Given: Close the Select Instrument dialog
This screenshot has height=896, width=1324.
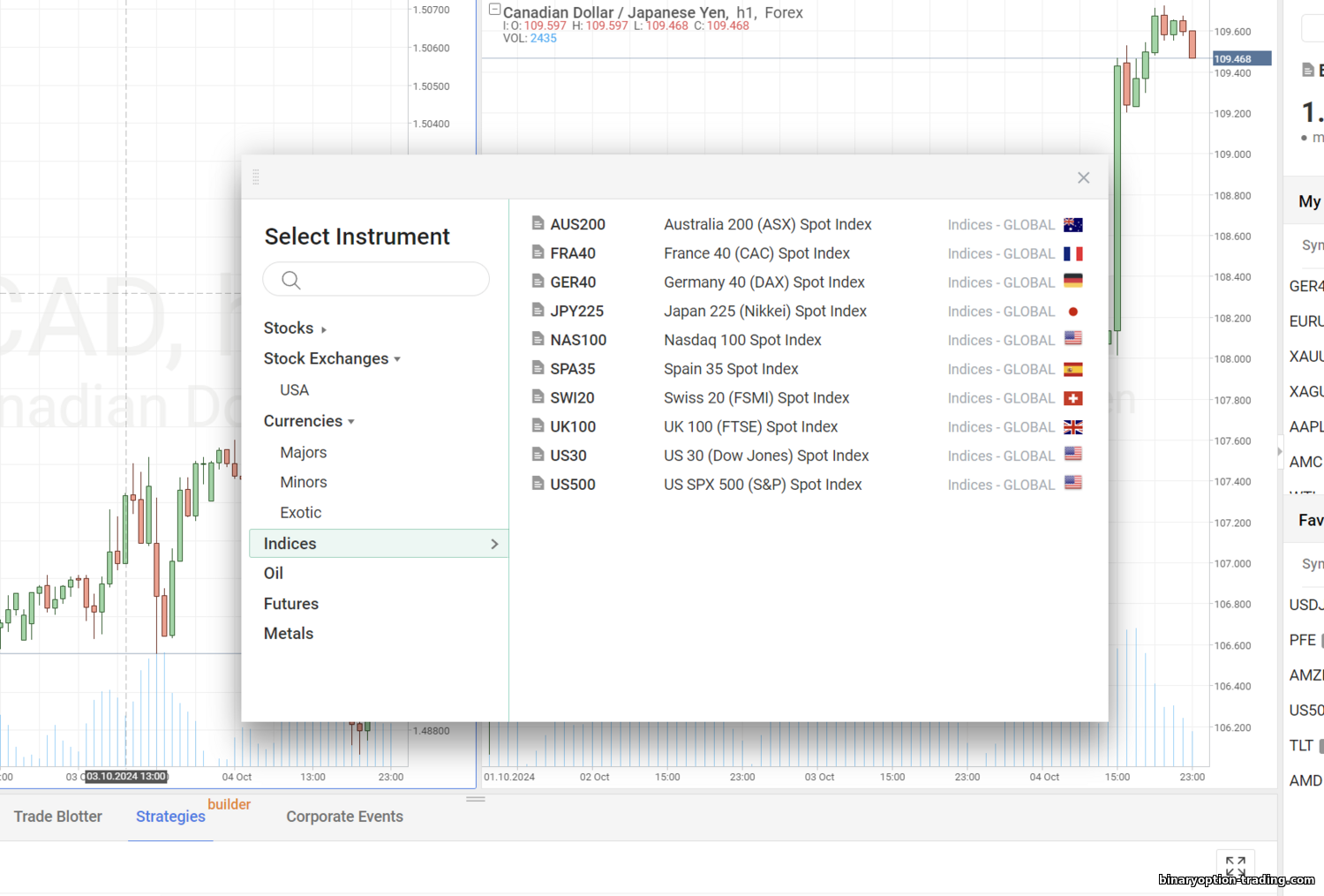Looking at the screenshot, I should [x=1084, y=177].
